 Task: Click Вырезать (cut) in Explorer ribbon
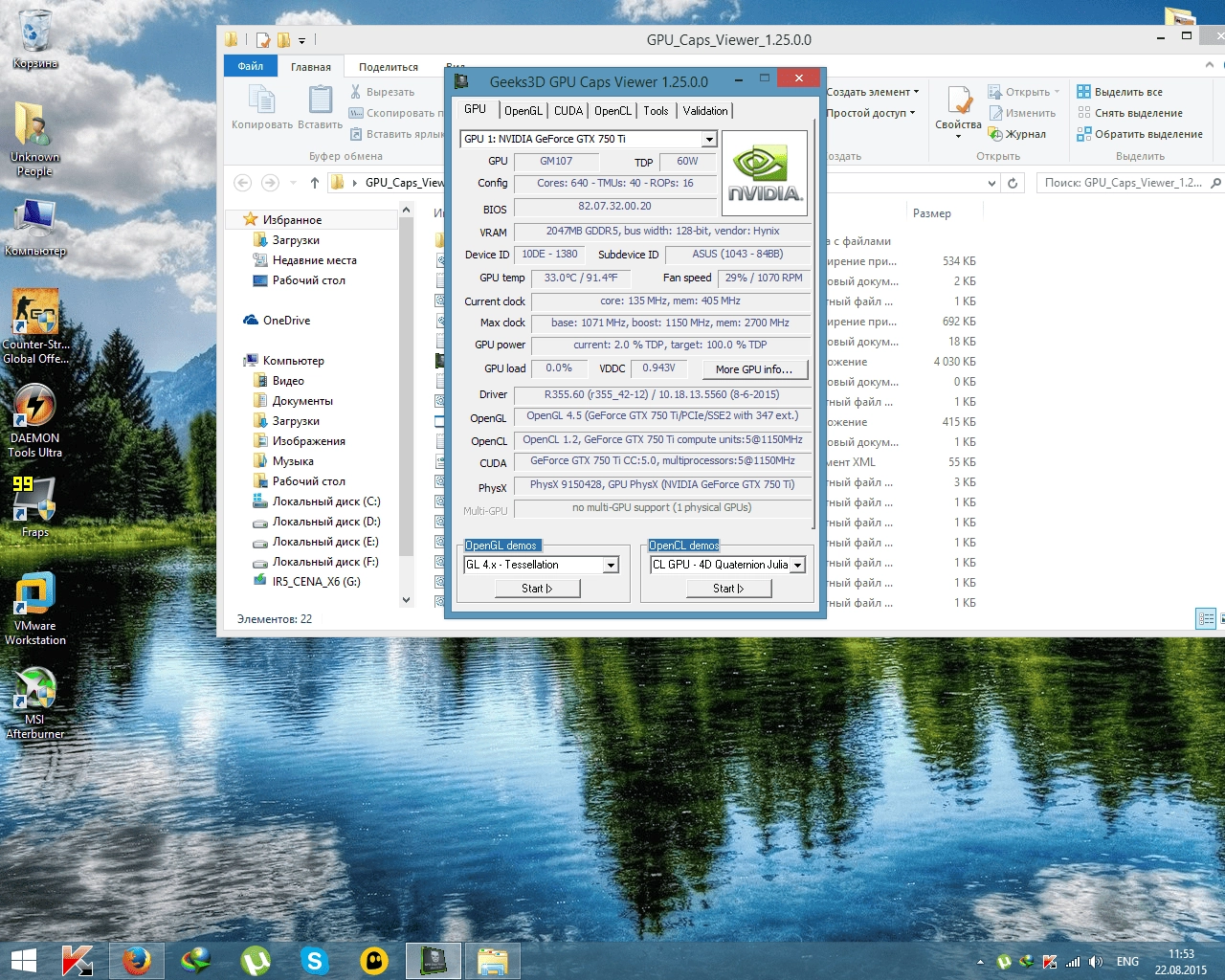(382, 92)
